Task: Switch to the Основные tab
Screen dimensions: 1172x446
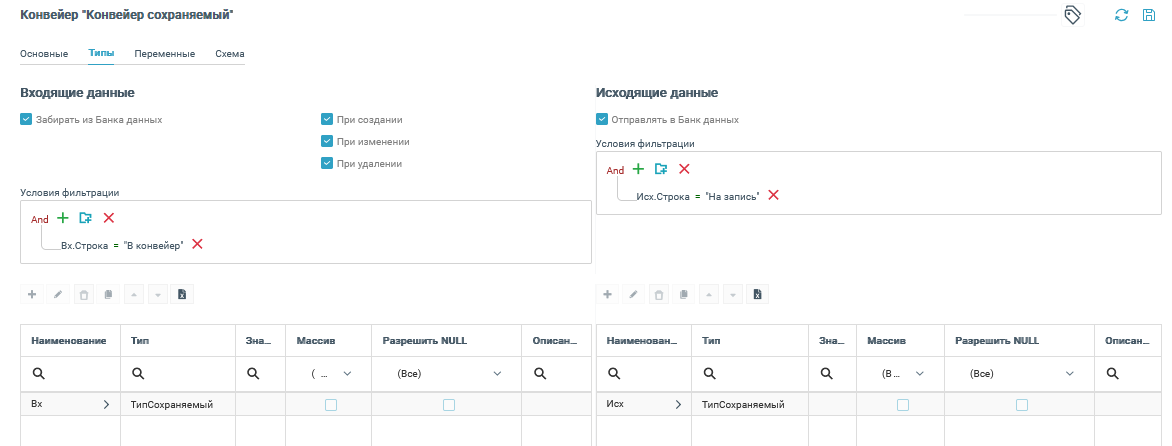Action: (44, 54)
